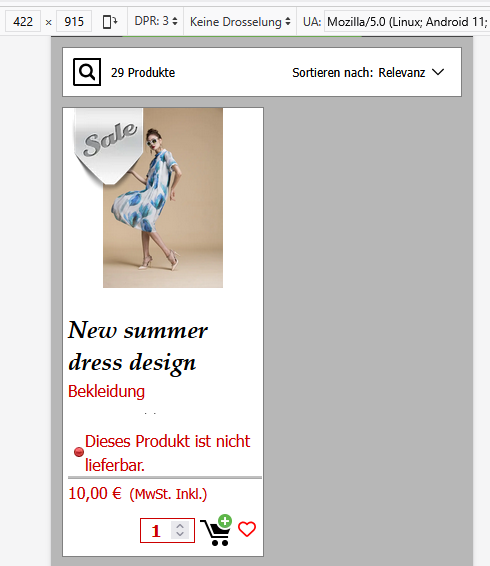Click the summer dress product thumbnail

click(163, 198)
